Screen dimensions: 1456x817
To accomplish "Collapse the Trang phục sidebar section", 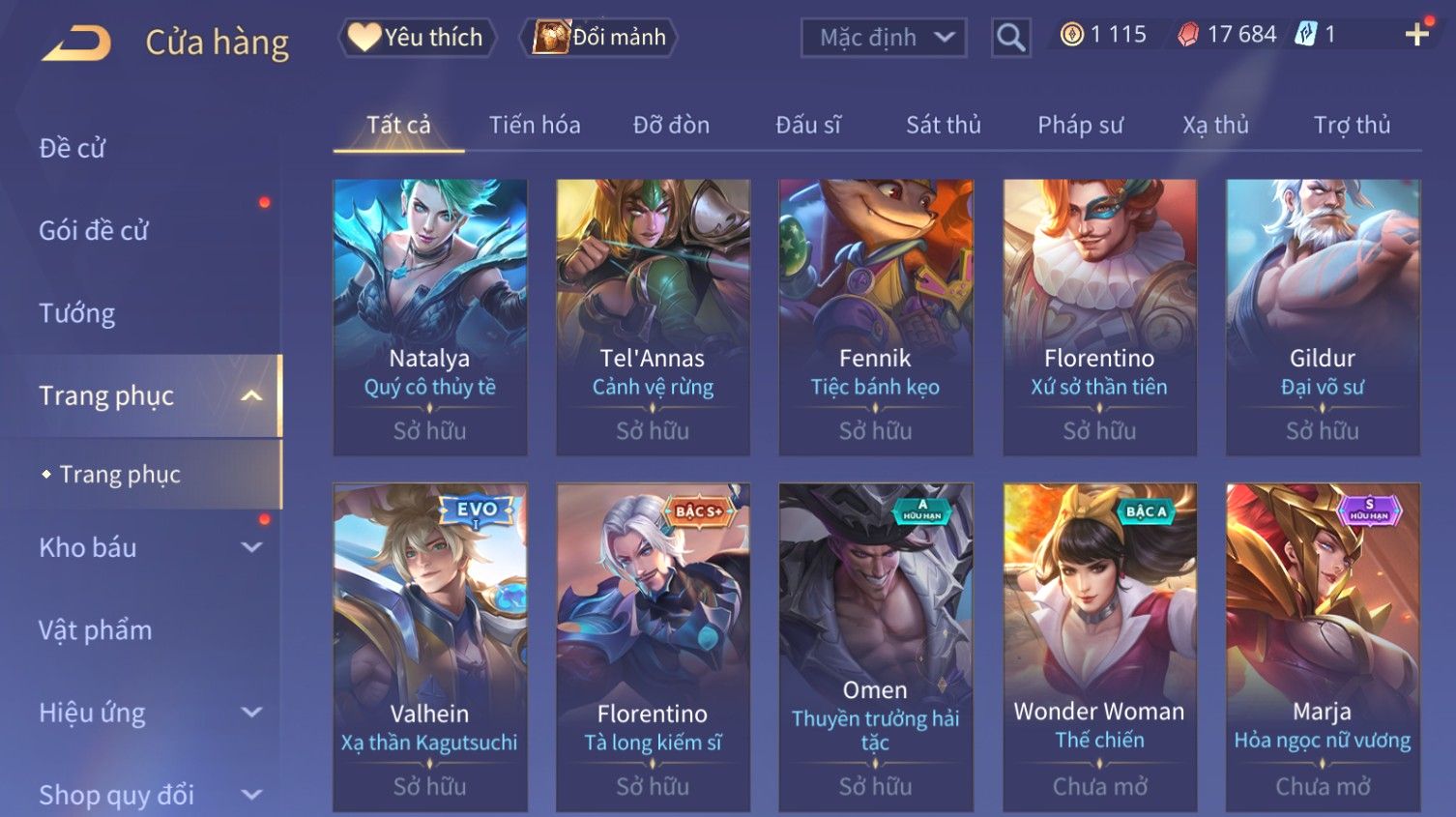I will coord(251,395).
